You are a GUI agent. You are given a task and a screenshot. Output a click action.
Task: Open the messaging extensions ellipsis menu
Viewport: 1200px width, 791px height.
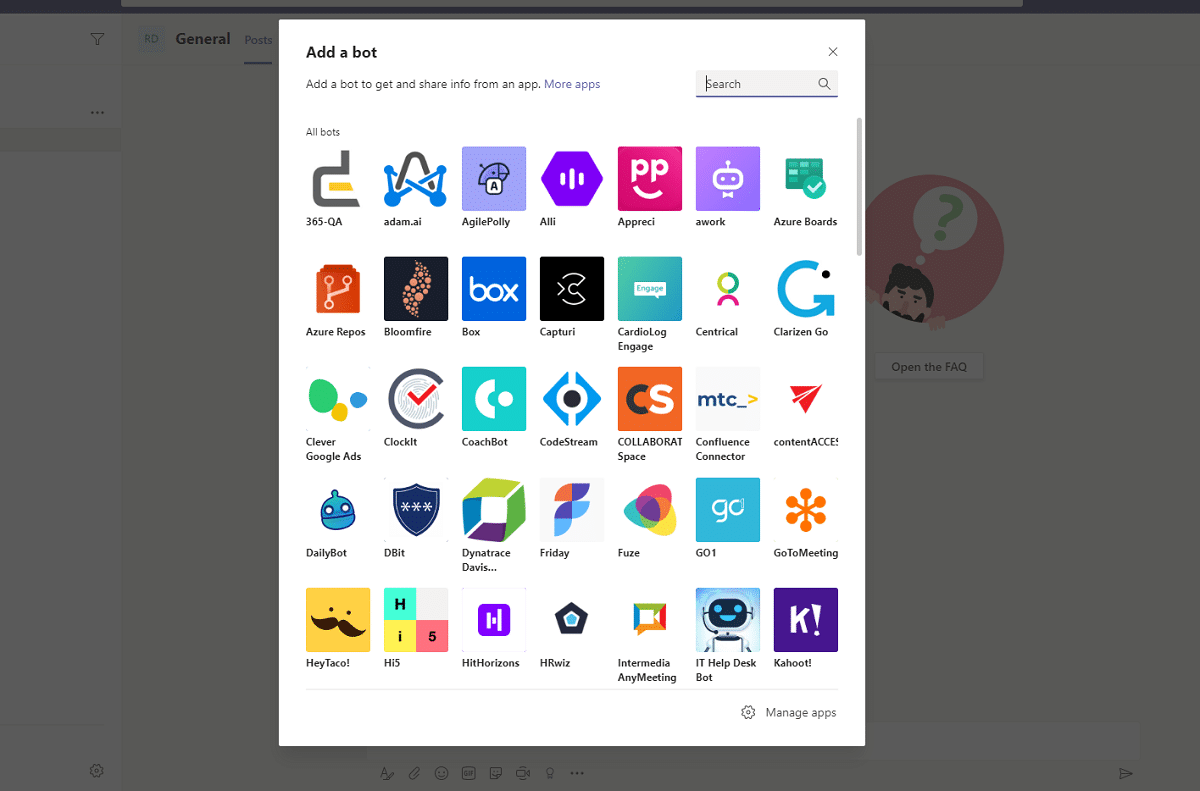tap(577, 772)
